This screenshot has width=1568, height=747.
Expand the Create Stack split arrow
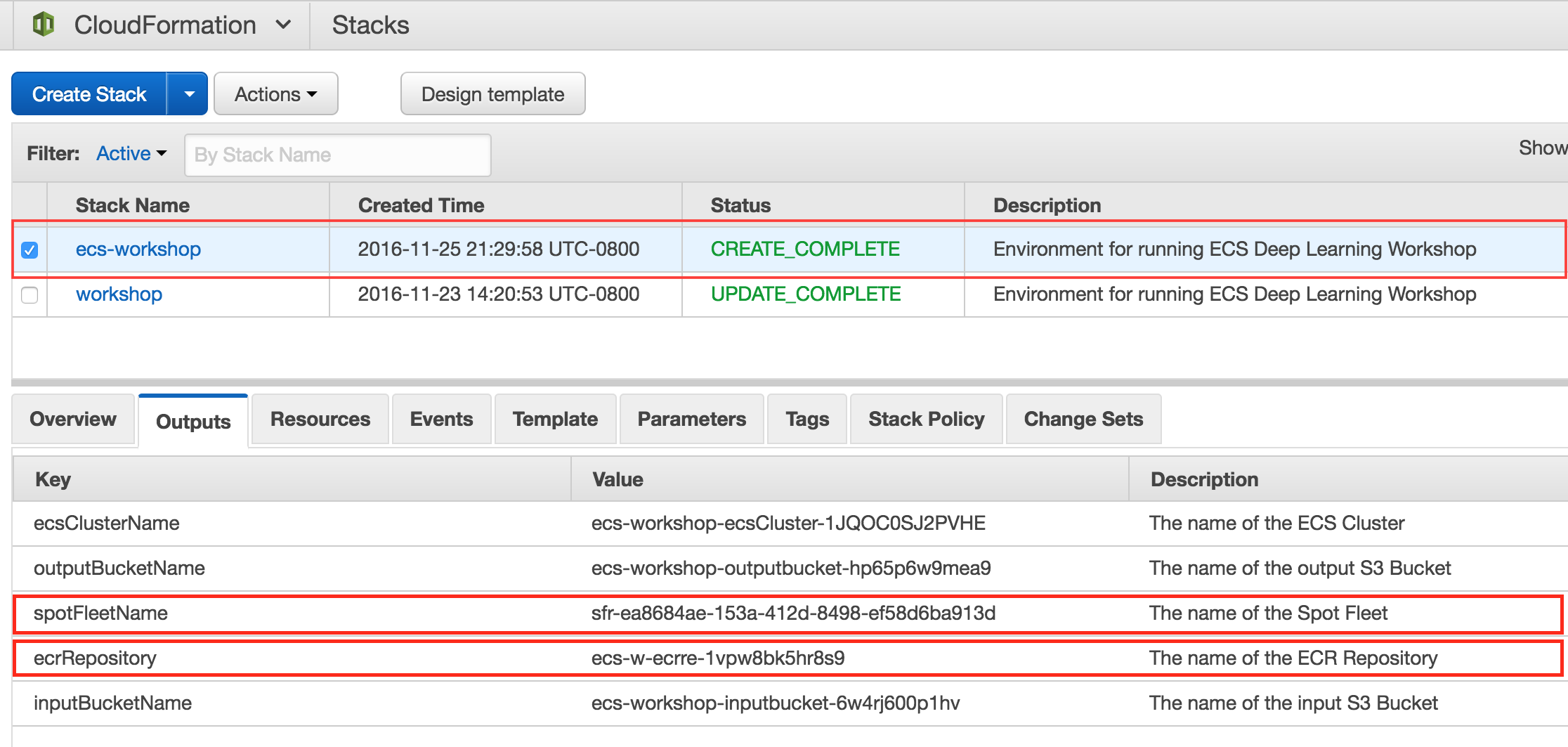click(x=188, y=93)
